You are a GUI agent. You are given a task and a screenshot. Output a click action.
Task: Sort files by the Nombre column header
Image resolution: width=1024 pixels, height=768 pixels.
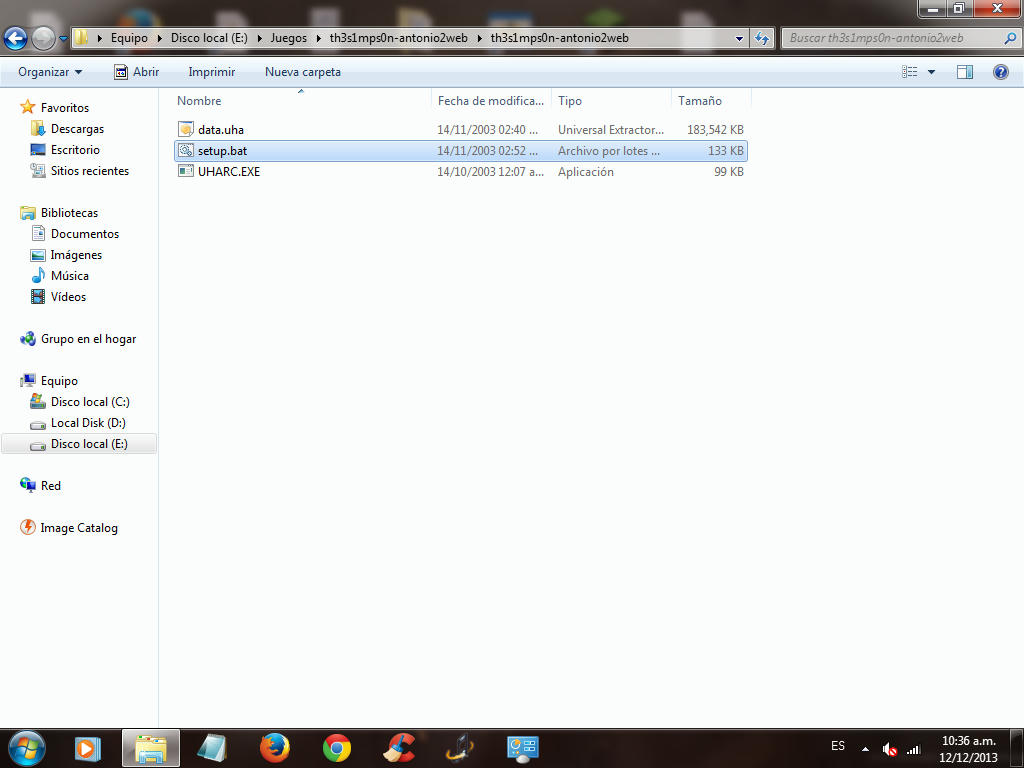tap(200, 101)
